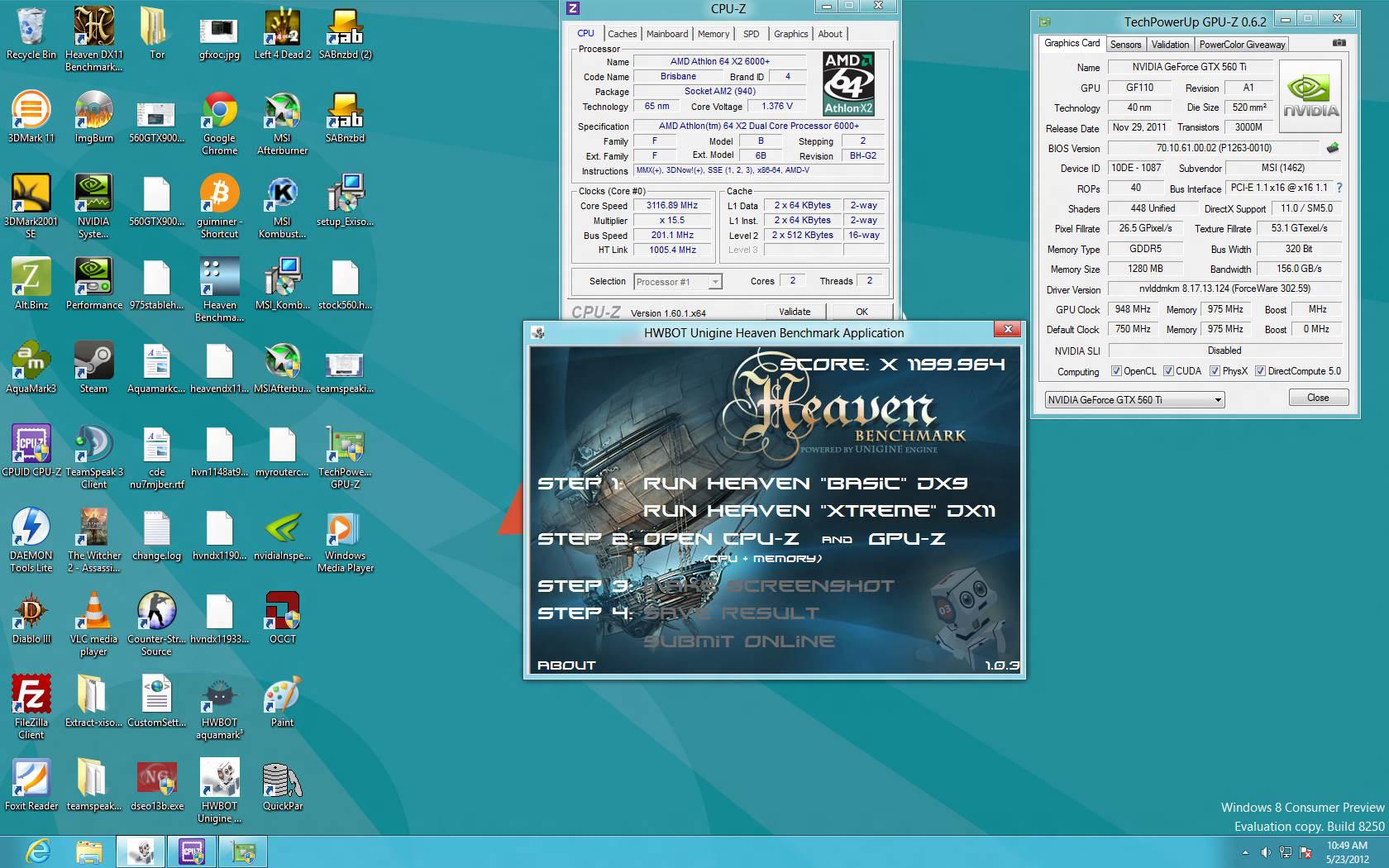Click the Validate button in CPU-Z

point(795,312)
